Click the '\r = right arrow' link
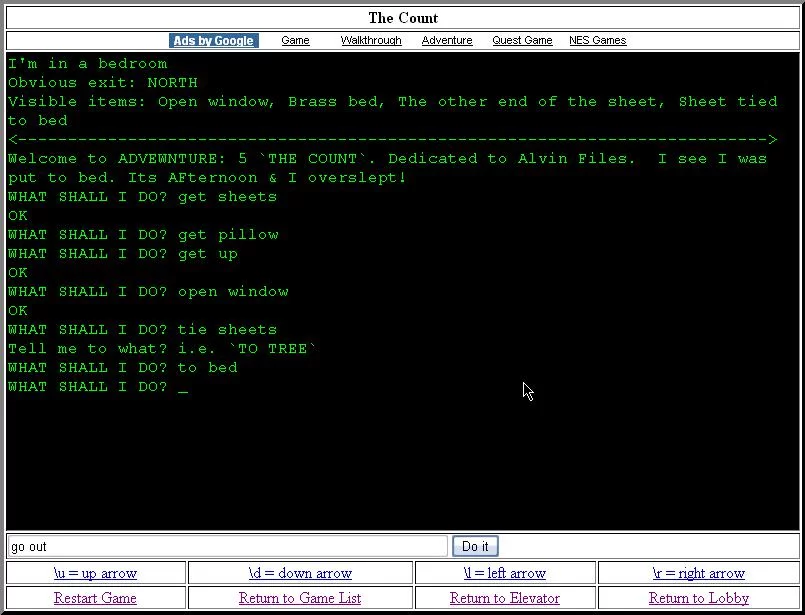The width and height of the screenshot is (805, 615). (x=699, y=573)
